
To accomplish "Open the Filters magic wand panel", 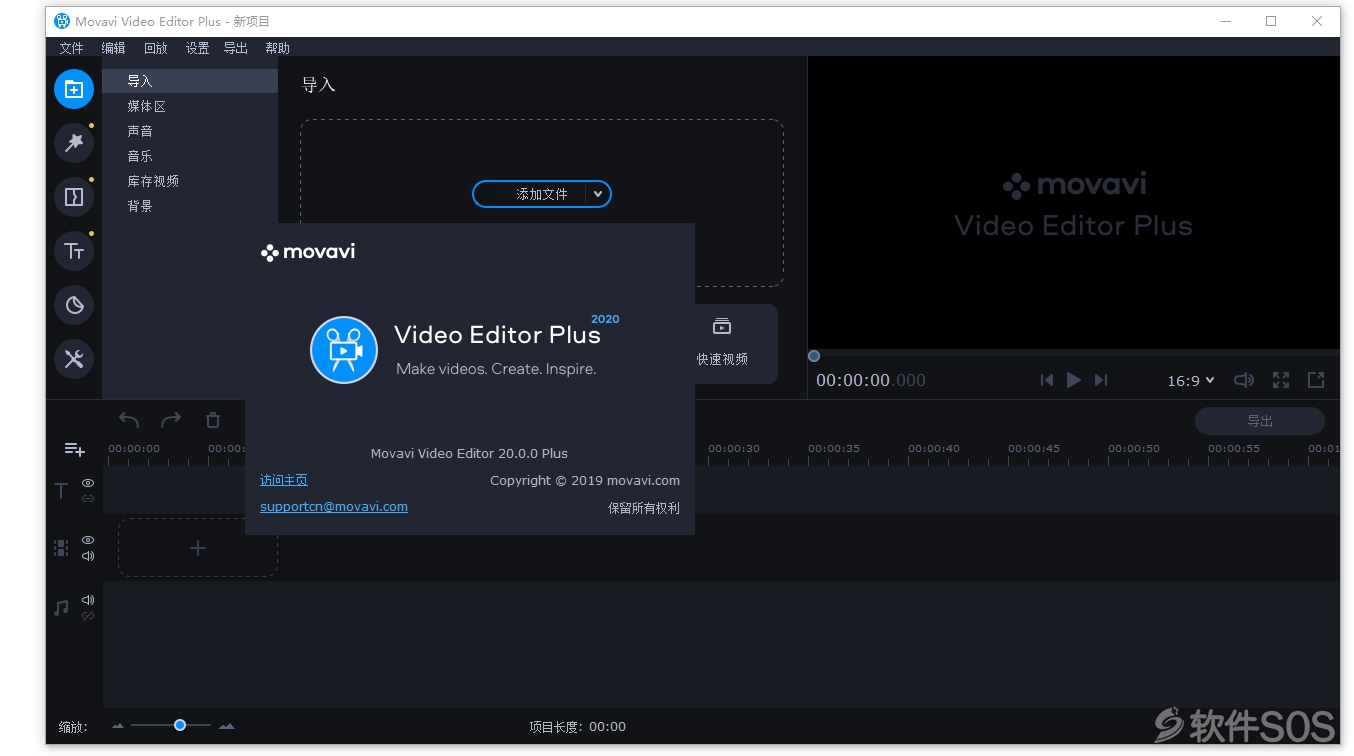I will (x=74, y=143).
